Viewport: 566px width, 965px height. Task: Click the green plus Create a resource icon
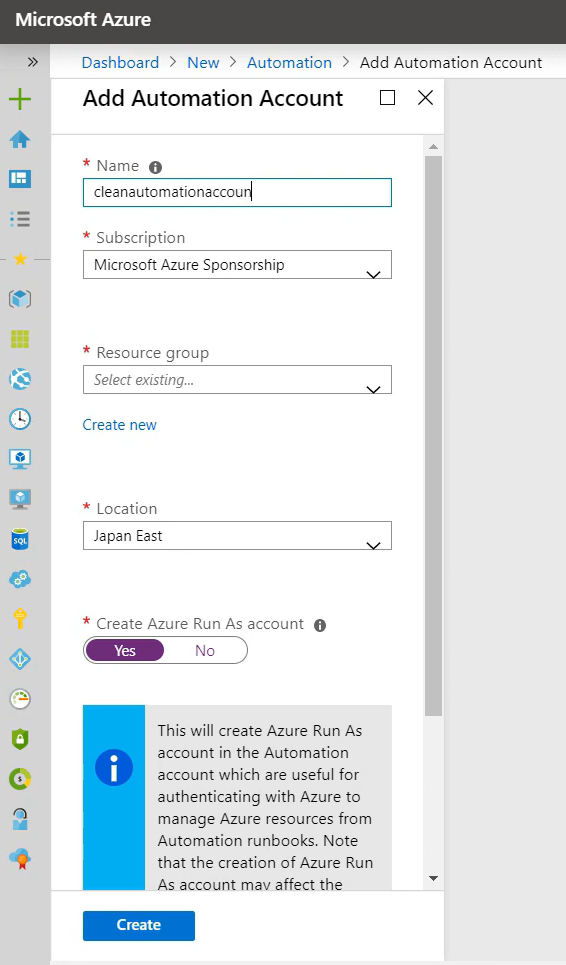tap(20, 99)
